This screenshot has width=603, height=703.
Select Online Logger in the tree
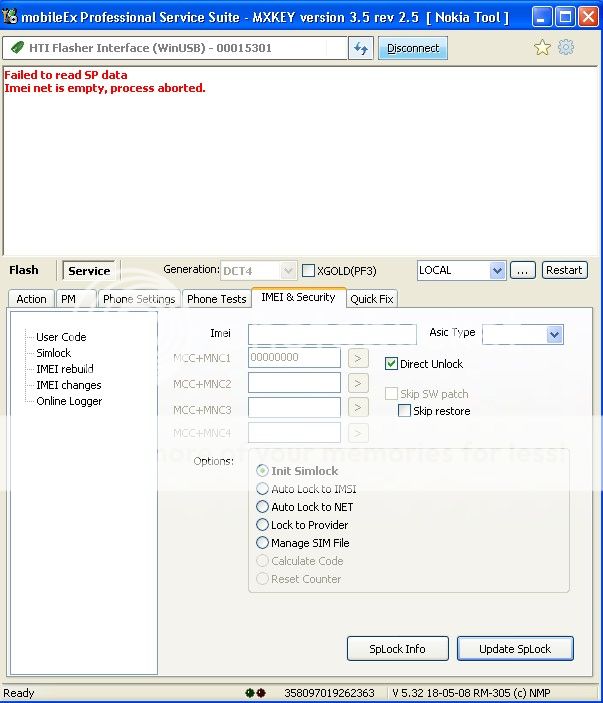(69, 401)
